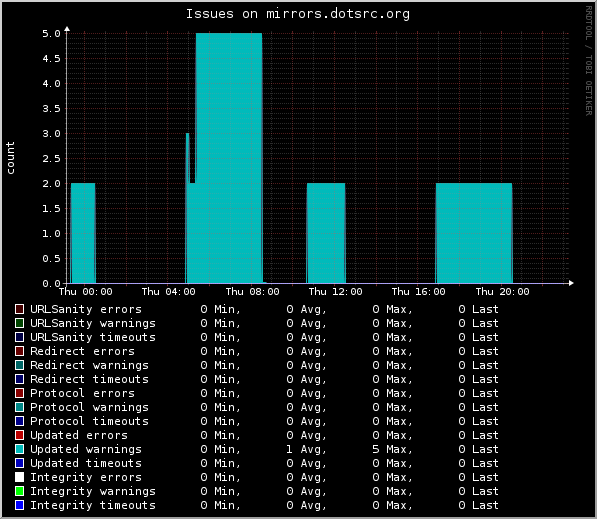Click the 'Updated timeouts' legend label

(86, 463)
